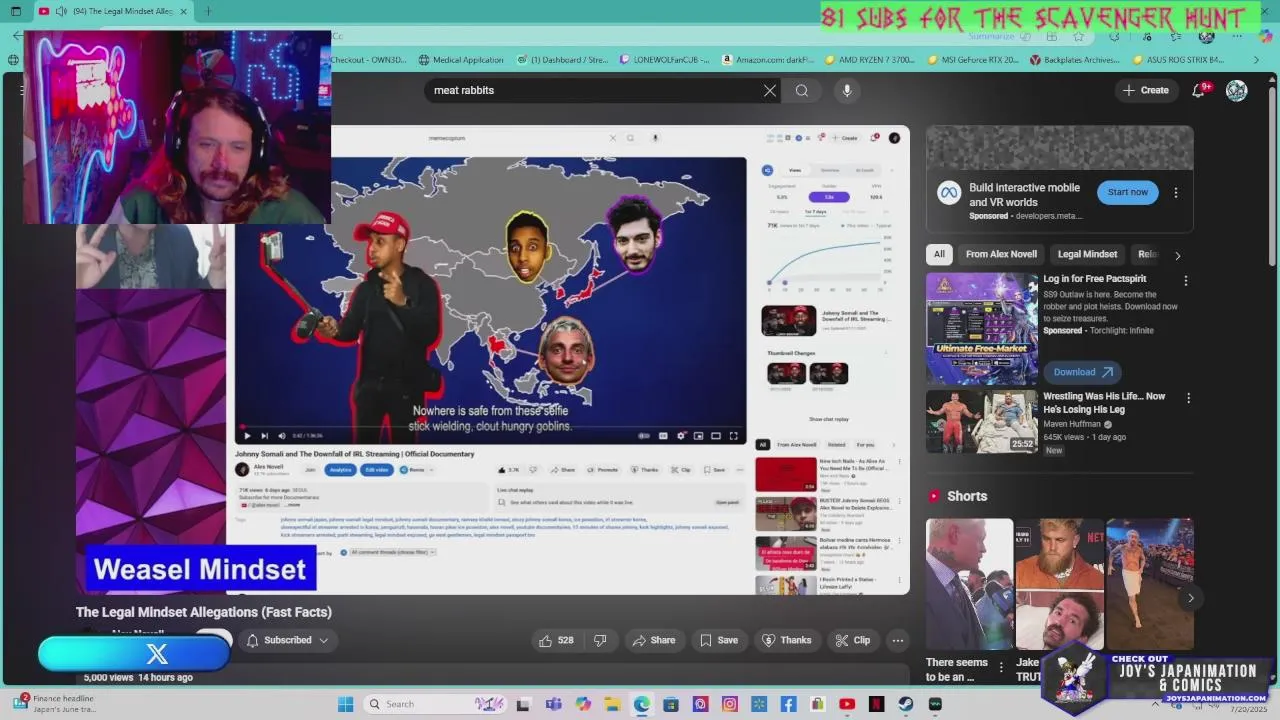Viewport: 1280px width, 720px height.
Task: Open Microsoft Store from taskbar
Action: pos(671,704)
